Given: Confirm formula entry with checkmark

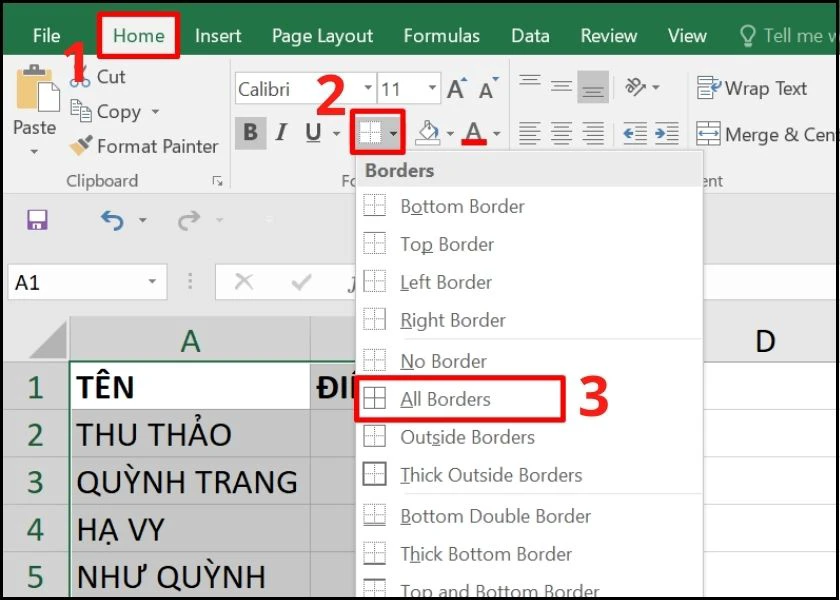Looking at the screenshot, I should click(x=301, y=281).
